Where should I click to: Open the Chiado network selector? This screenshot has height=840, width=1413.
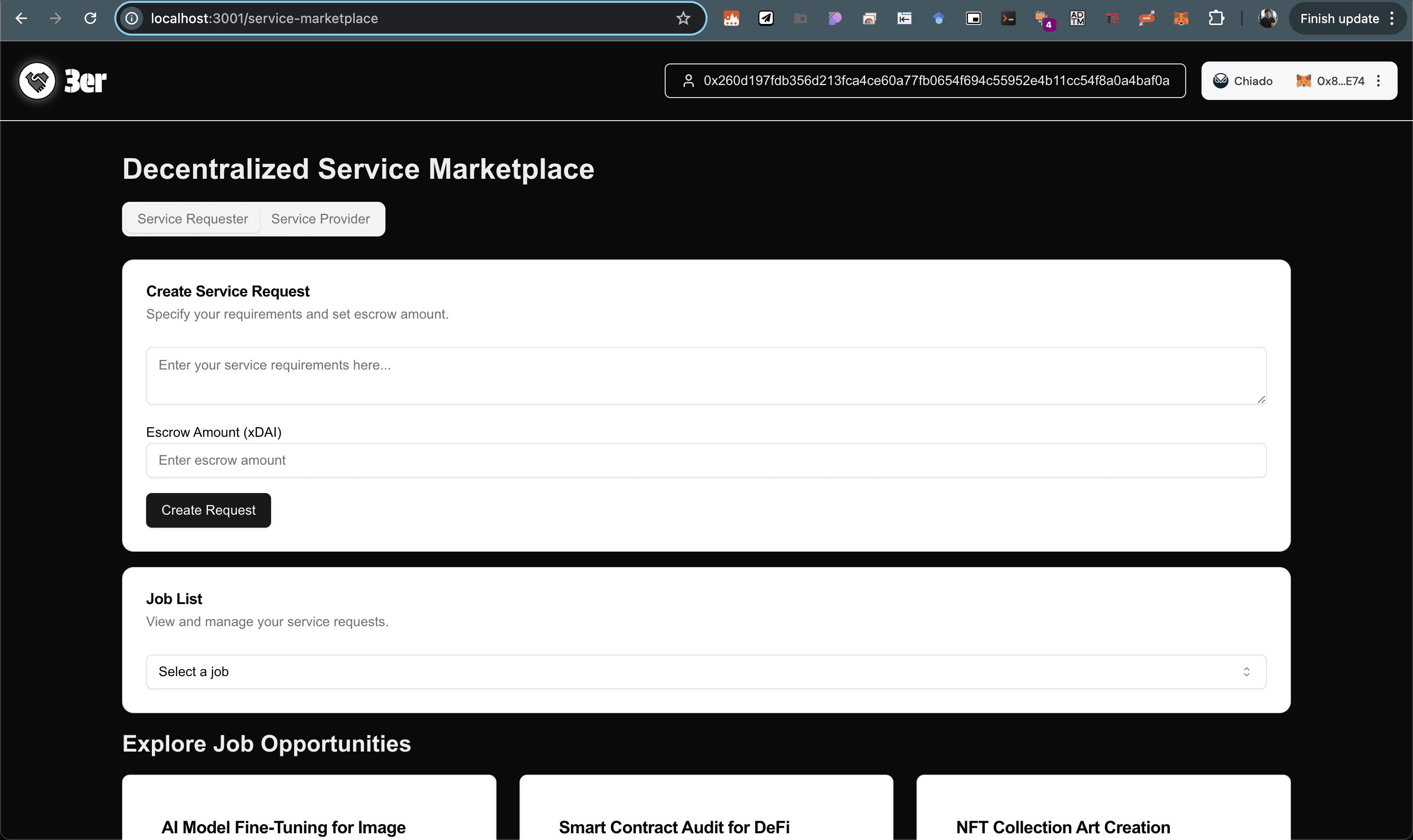(x=1243, y=81)
